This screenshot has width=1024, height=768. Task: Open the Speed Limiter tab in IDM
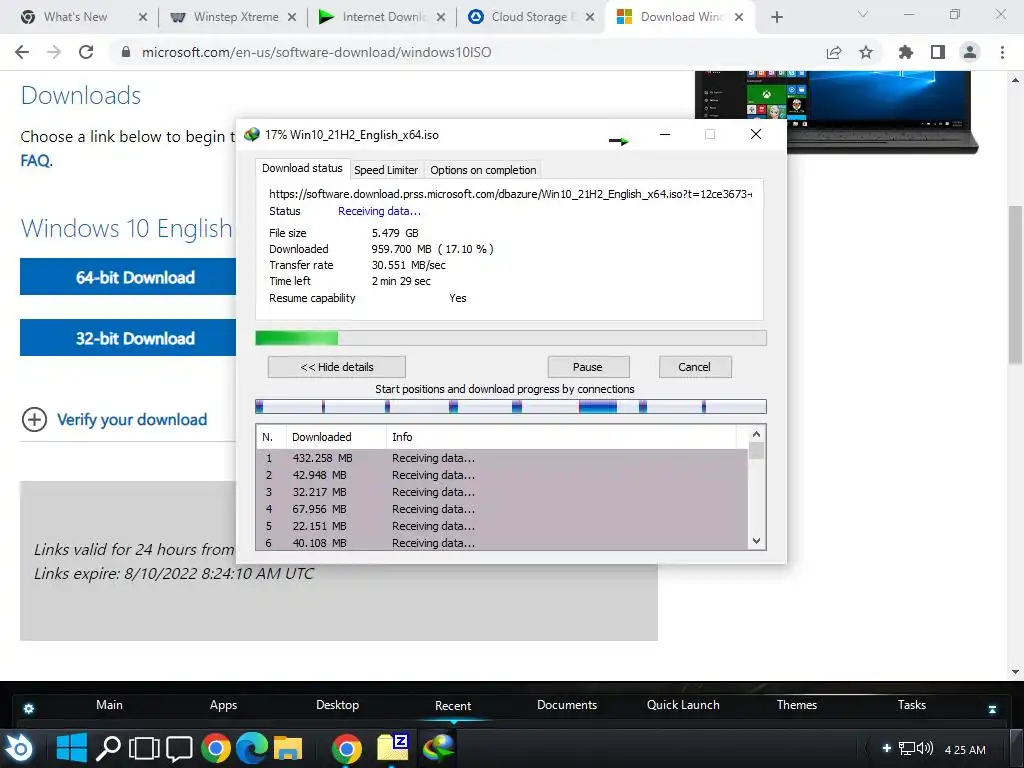coord(386,170)
